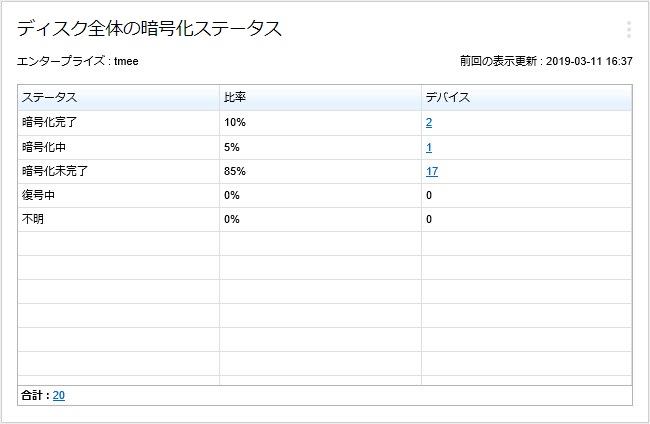Open device count link 1 for 暗号化中

(429, 147)
